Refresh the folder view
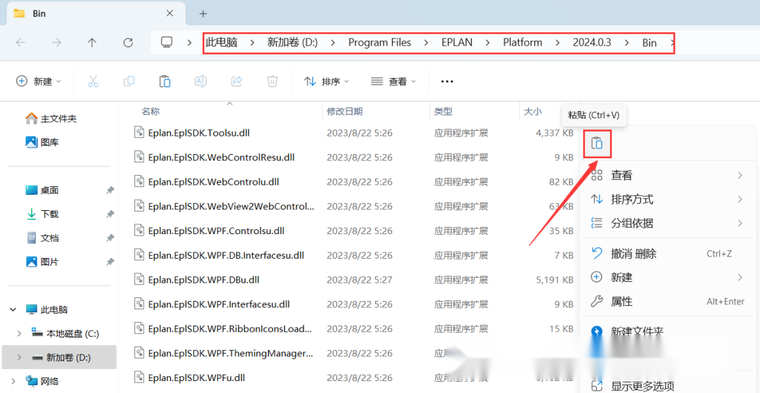The height and width of the screenshot is (393, 760). coord(128,43)
